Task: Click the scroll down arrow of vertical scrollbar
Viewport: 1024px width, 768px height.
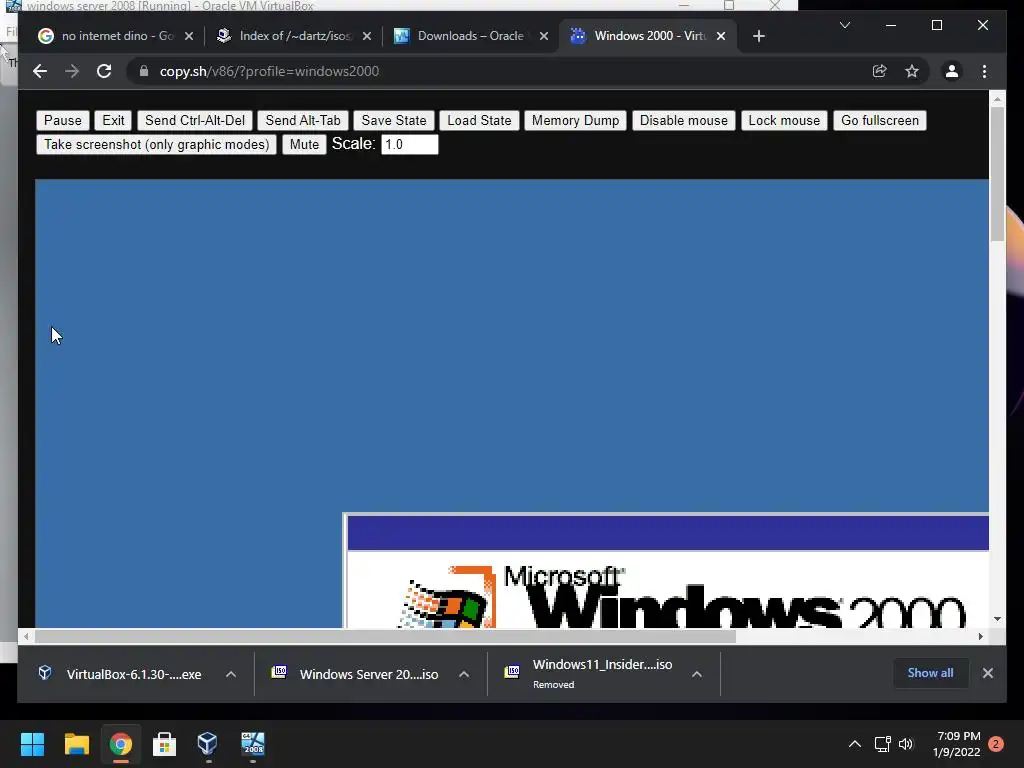Action: coord(997,618)
